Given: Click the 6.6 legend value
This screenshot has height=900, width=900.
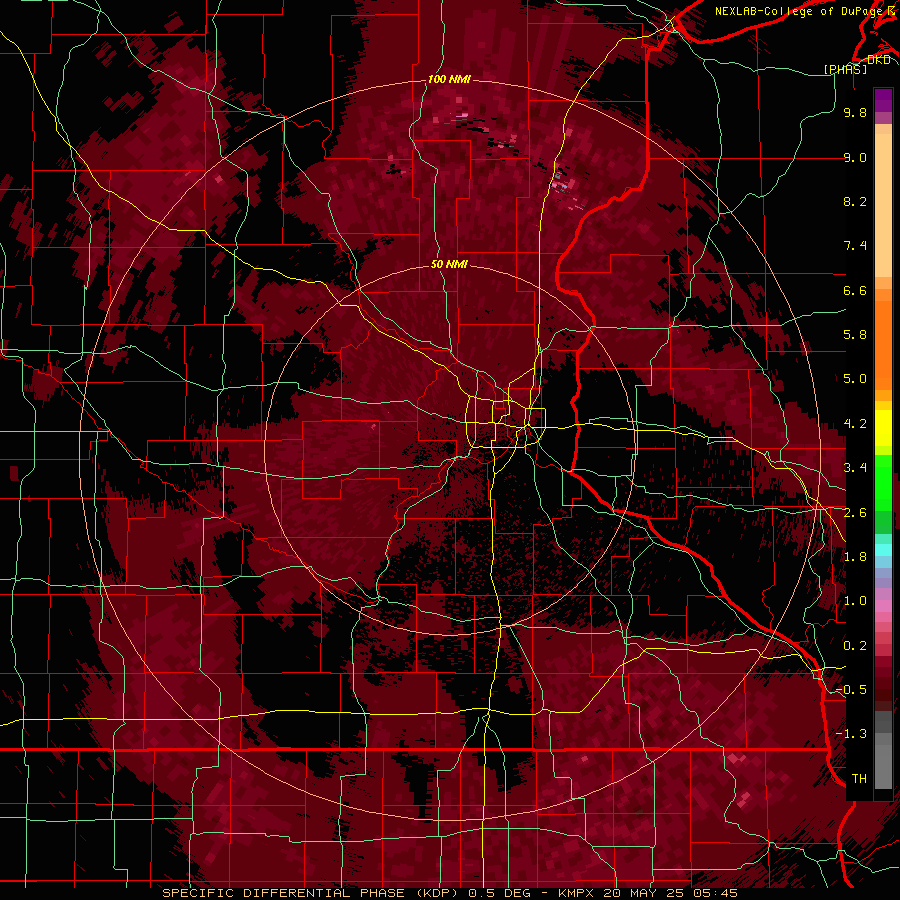Looking at the screenshot, I should (x=855, y=290).
